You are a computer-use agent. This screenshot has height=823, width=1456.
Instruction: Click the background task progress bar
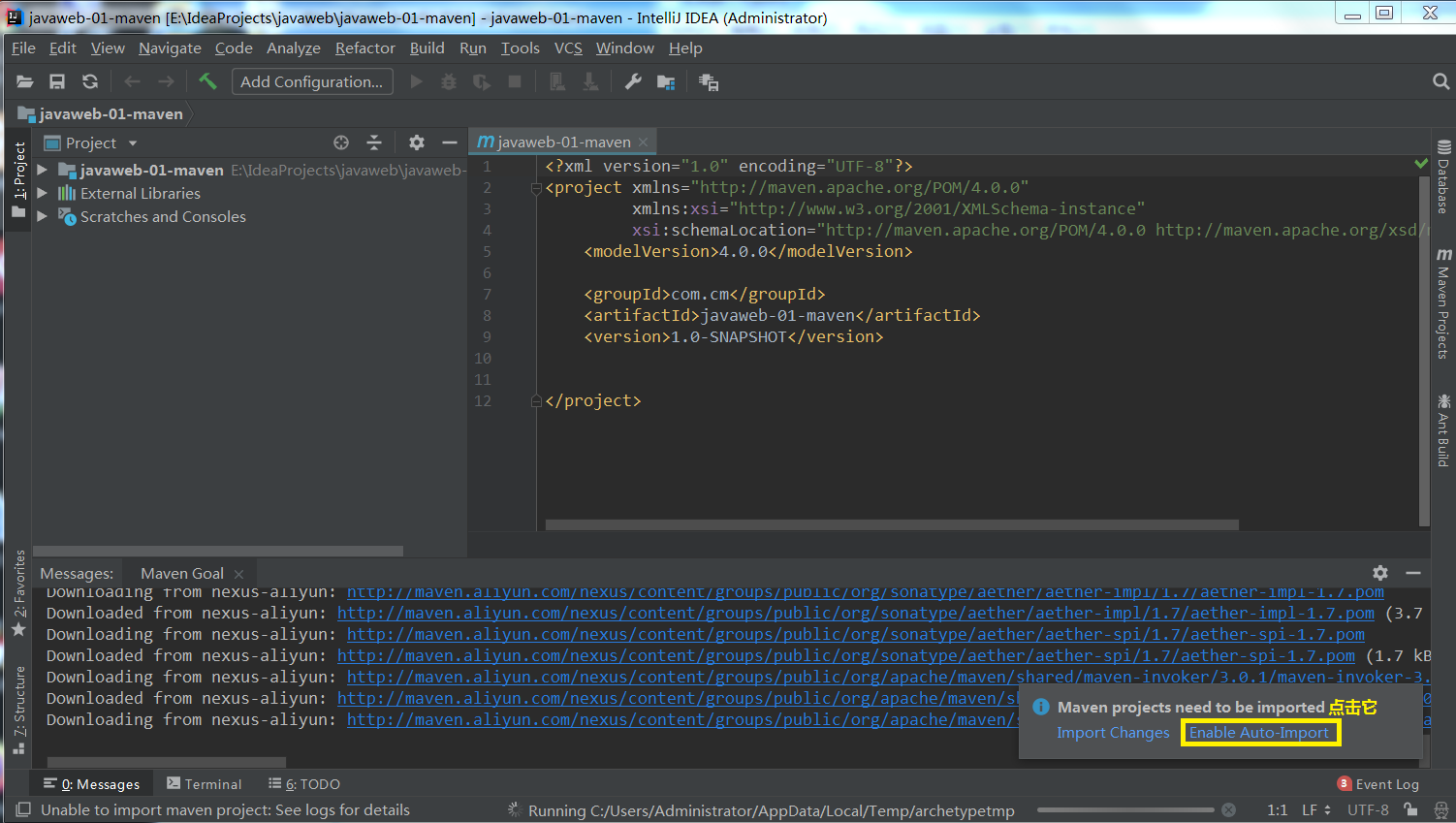[1125, 809]
